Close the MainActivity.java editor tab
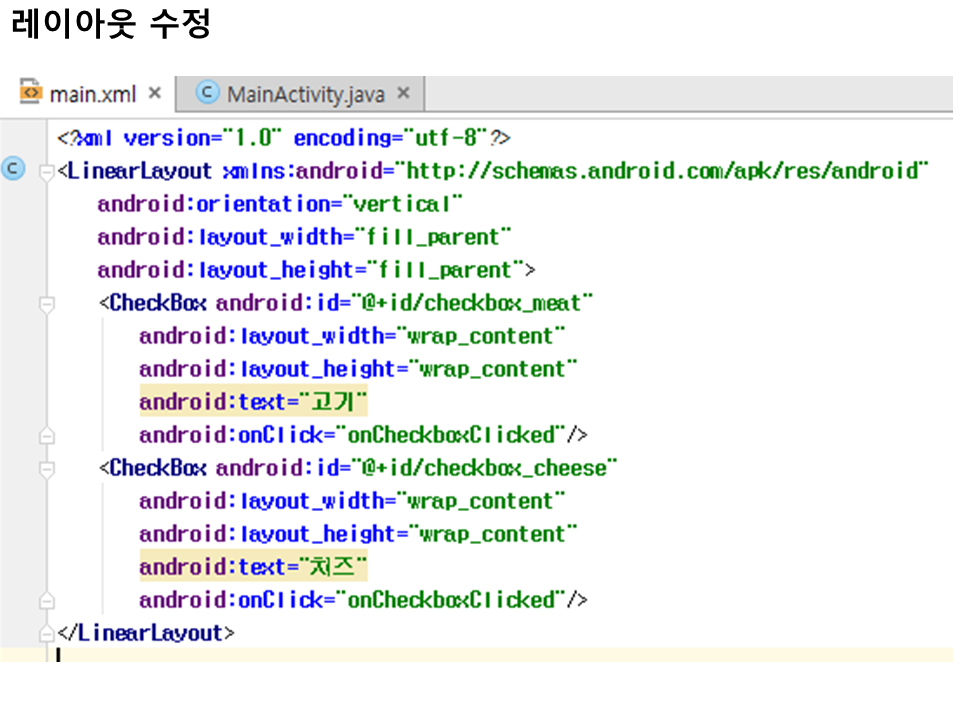 click(x=404, y=93)
